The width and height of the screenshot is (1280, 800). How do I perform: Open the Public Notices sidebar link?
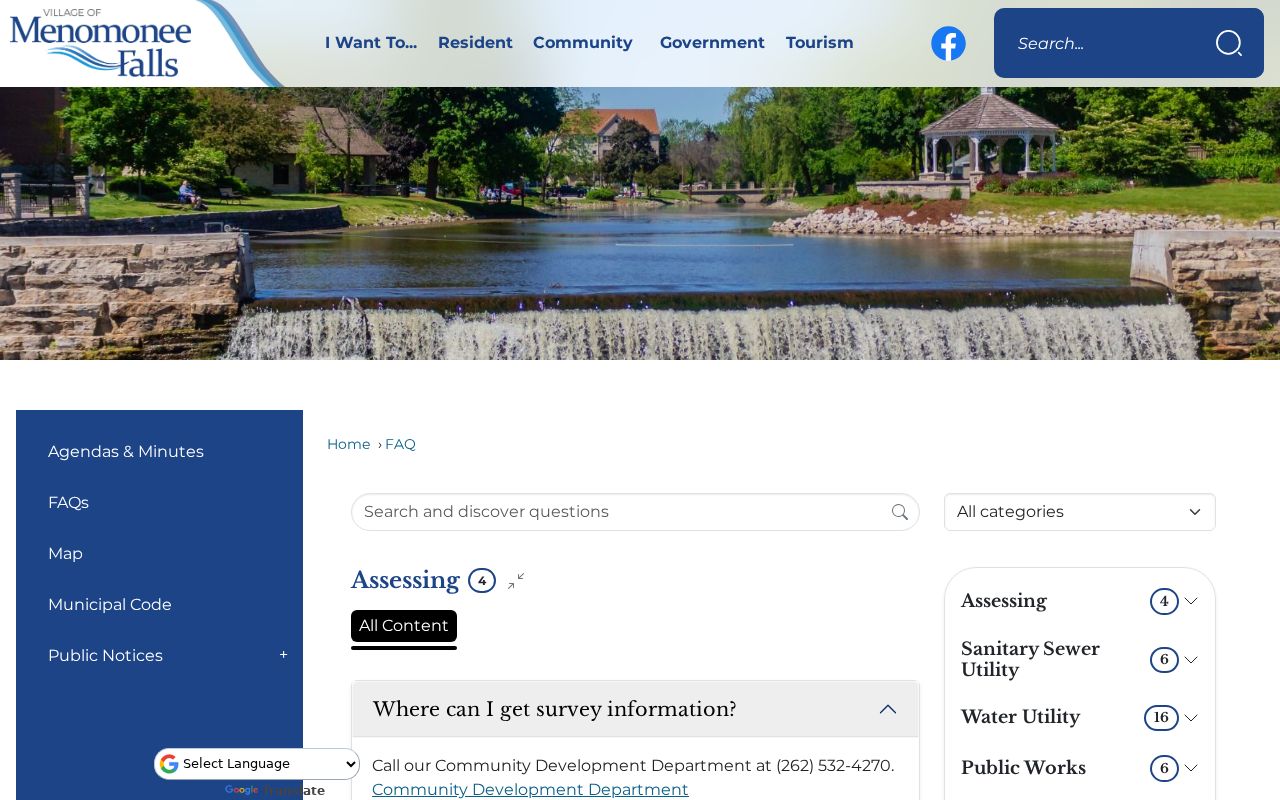tap(105, 656)
